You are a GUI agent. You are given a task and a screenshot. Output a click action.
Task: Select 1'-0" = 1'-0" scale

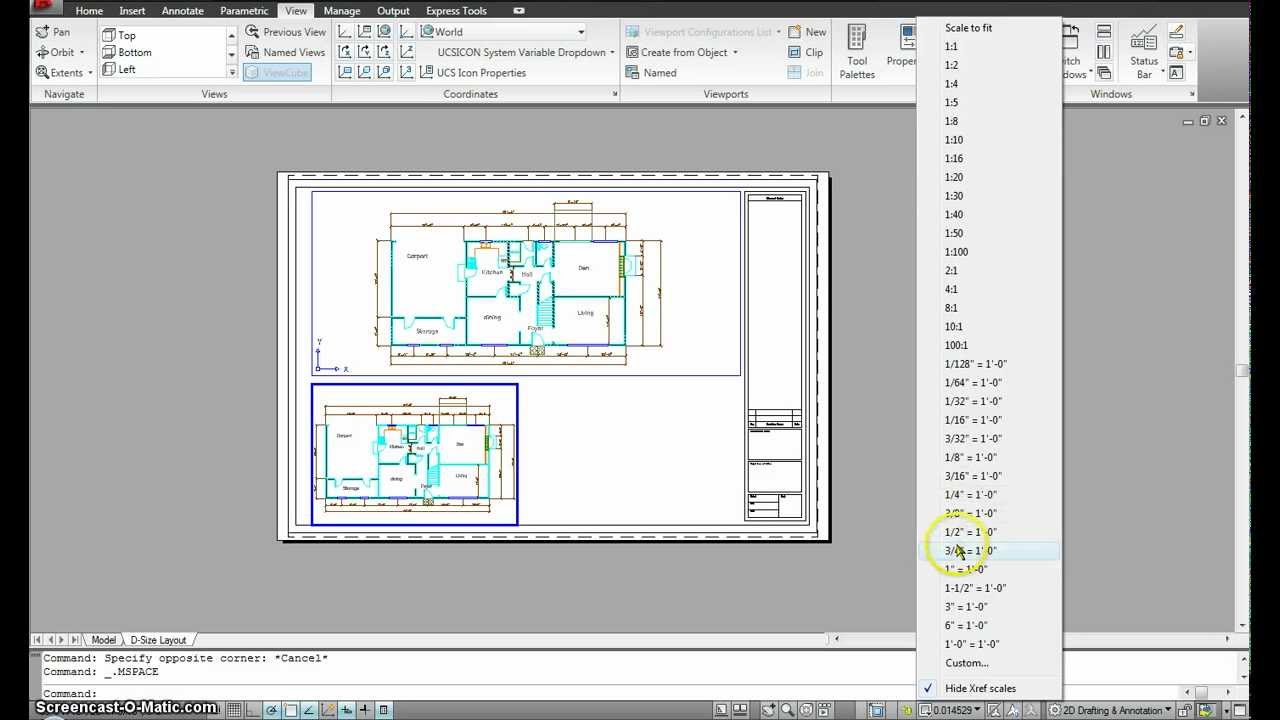pyautogui.click(x=989, y=644)
